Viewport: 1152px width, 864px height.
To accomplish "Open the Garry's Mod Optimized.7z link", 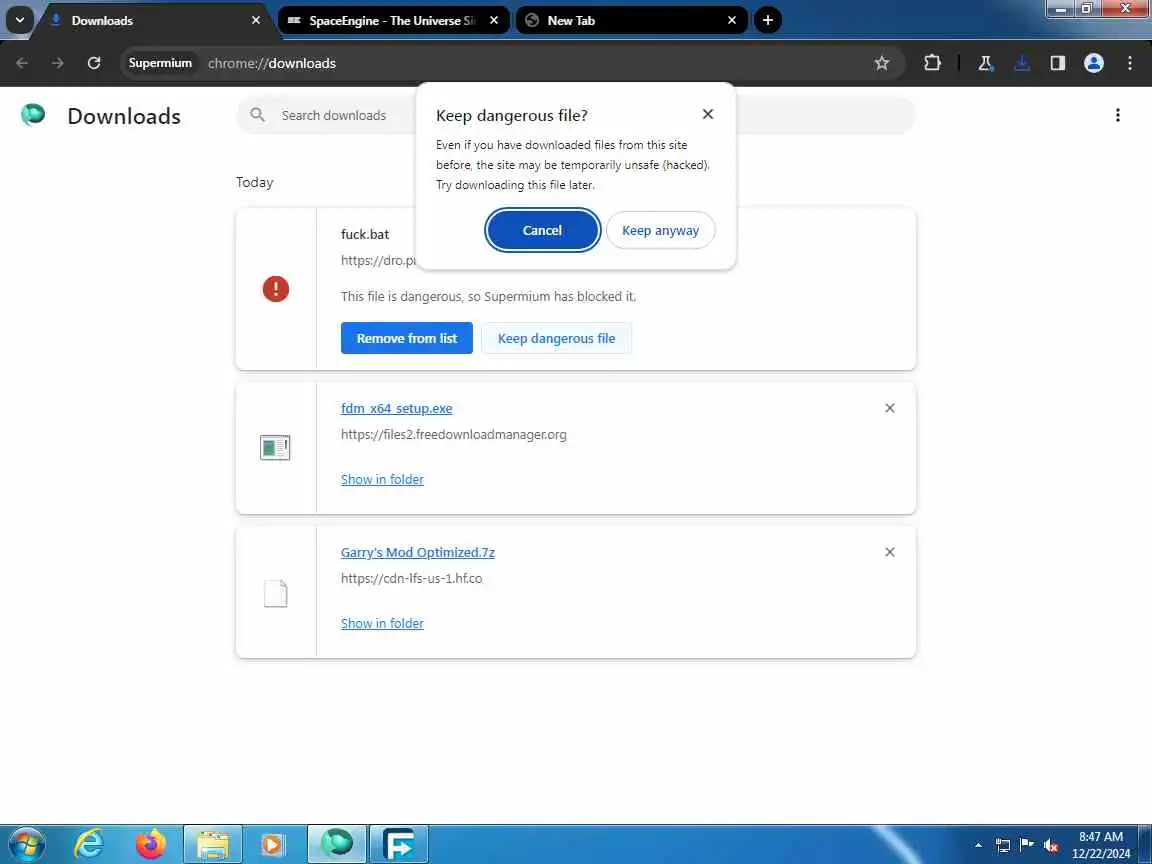I will click(x=417, y=552).
